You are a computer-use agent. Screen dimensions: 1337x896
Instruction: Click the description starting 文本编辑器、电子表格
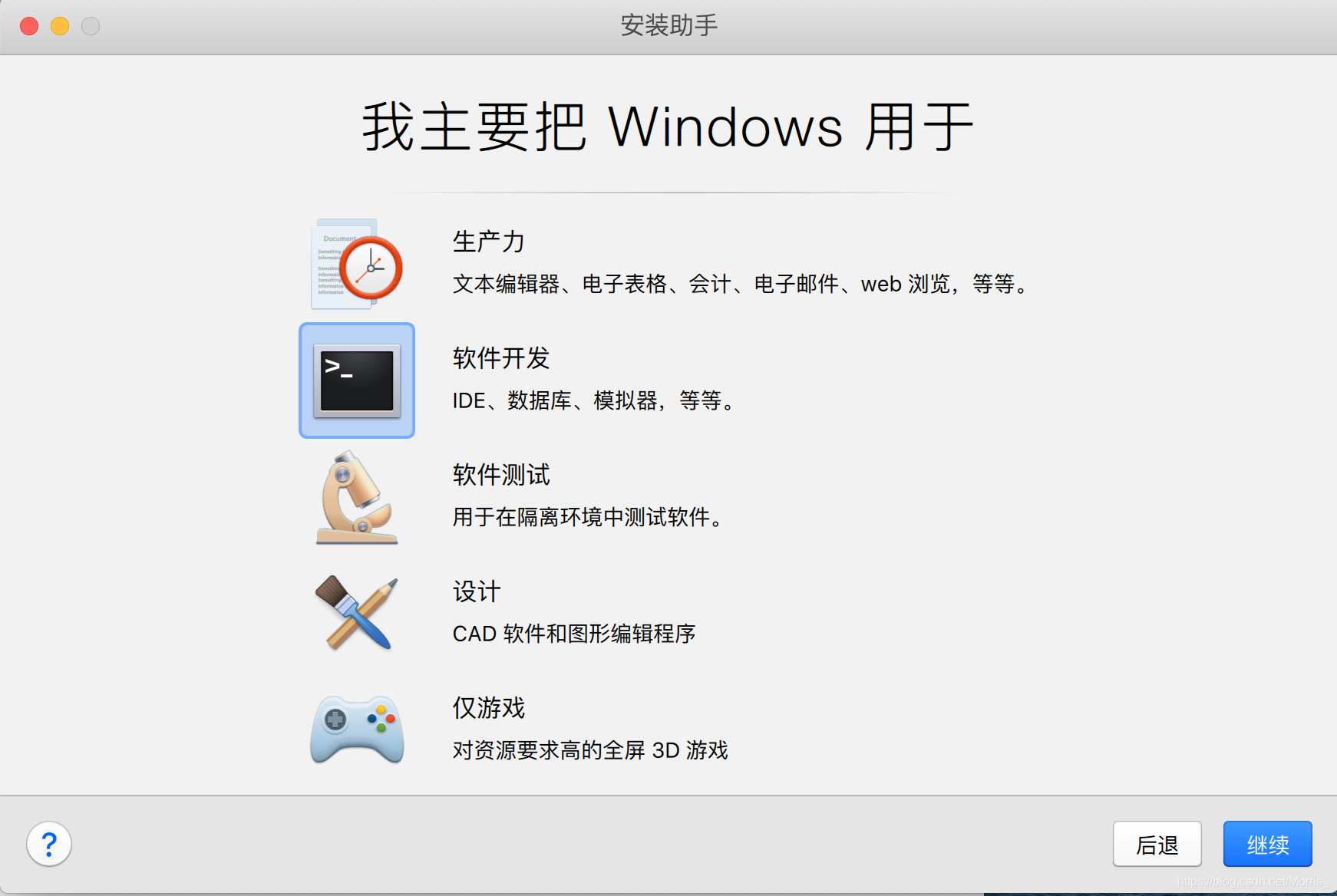coord(741,284)
